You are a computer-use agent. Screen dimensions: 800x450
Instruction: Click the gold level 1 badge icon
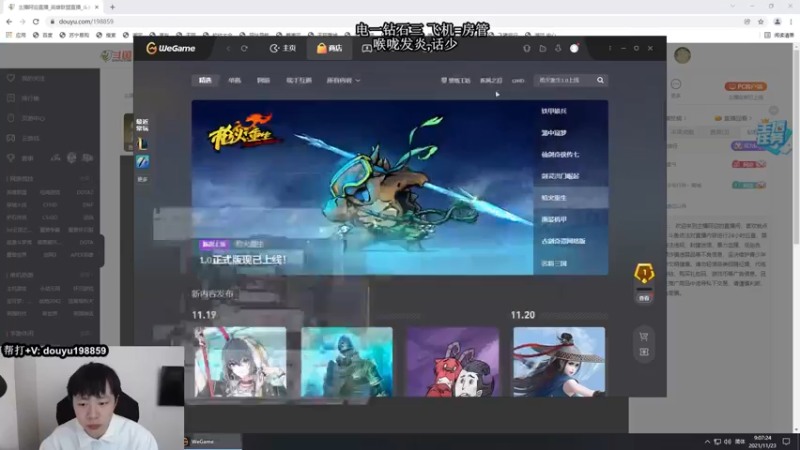(644, 274)
